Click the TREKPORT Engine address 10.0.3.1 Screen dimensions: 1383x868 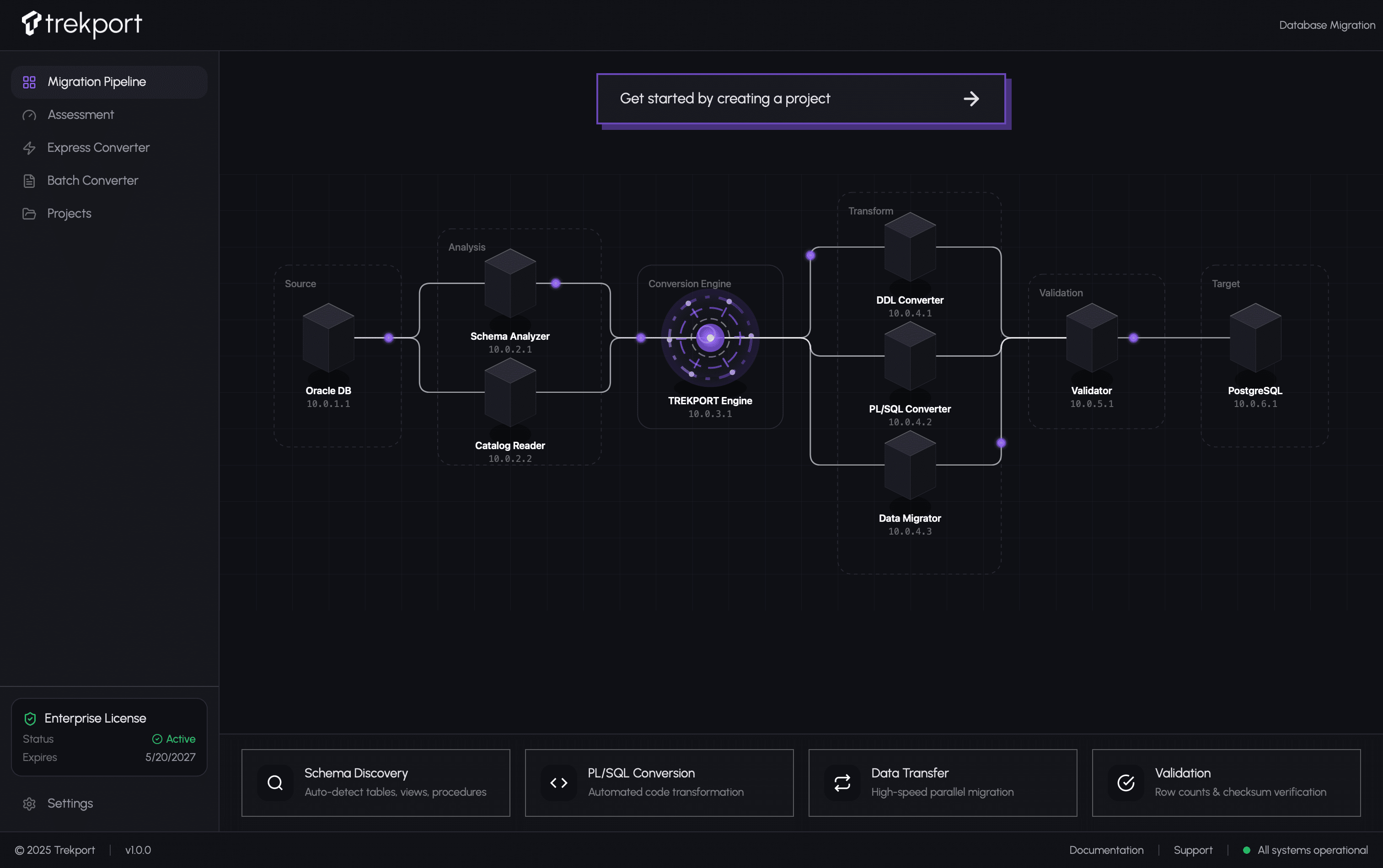(x=710, y=414)
